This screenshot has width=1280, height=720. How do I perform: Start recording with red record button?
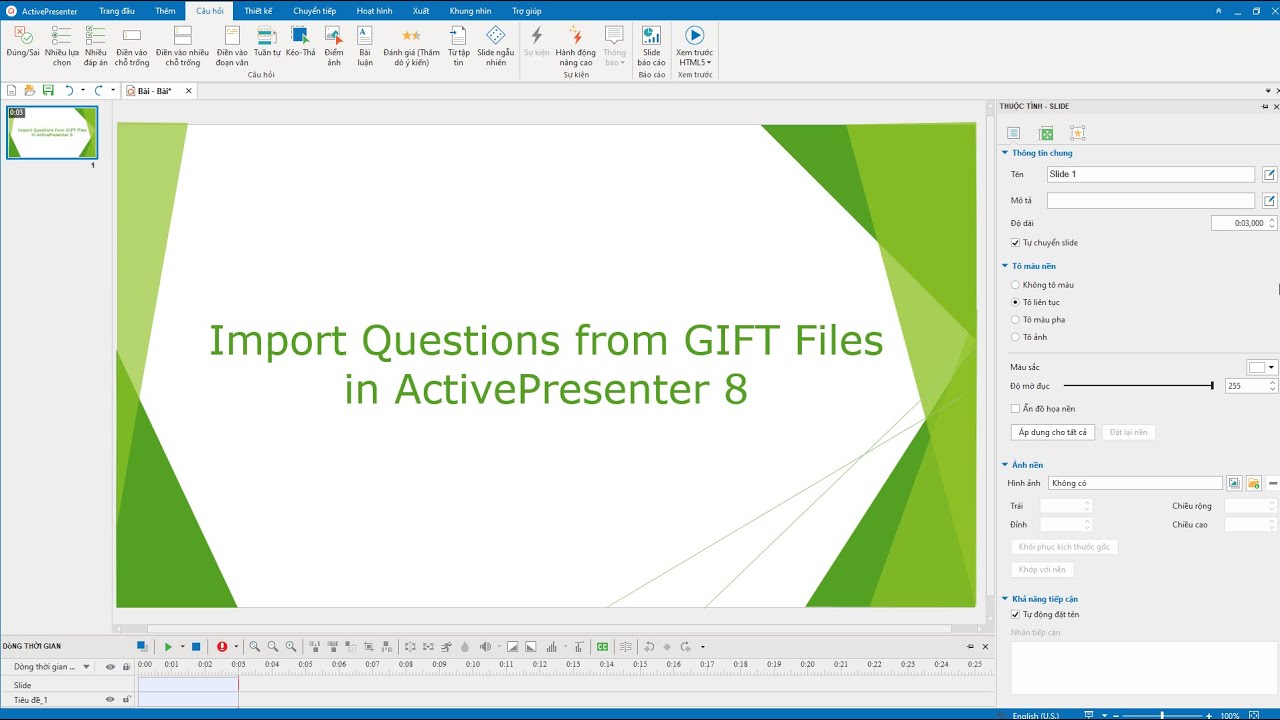(x=222, y=647)
